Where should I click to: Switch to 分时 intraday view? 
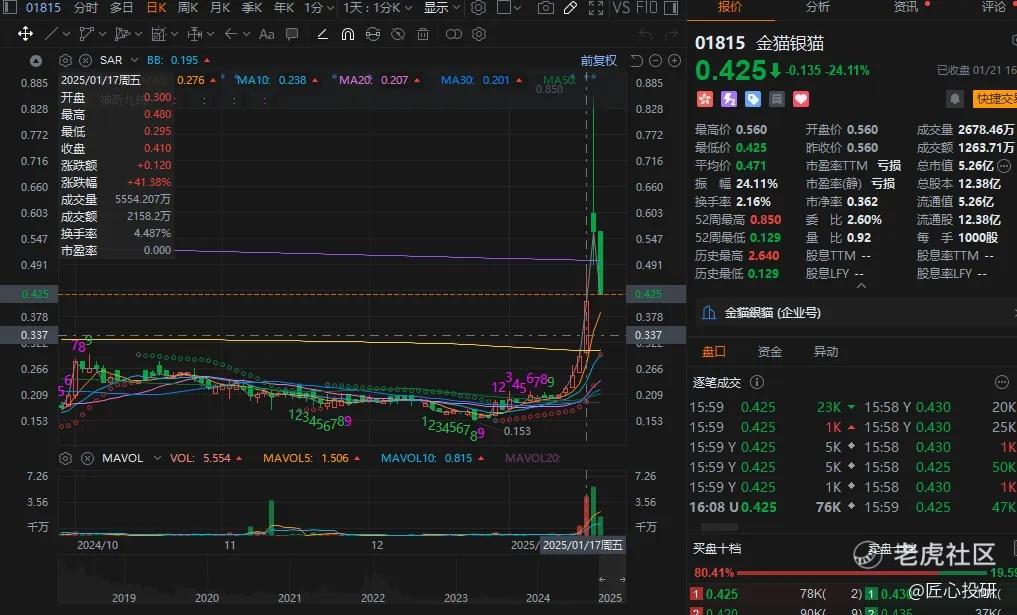click(x=86, y=8)
